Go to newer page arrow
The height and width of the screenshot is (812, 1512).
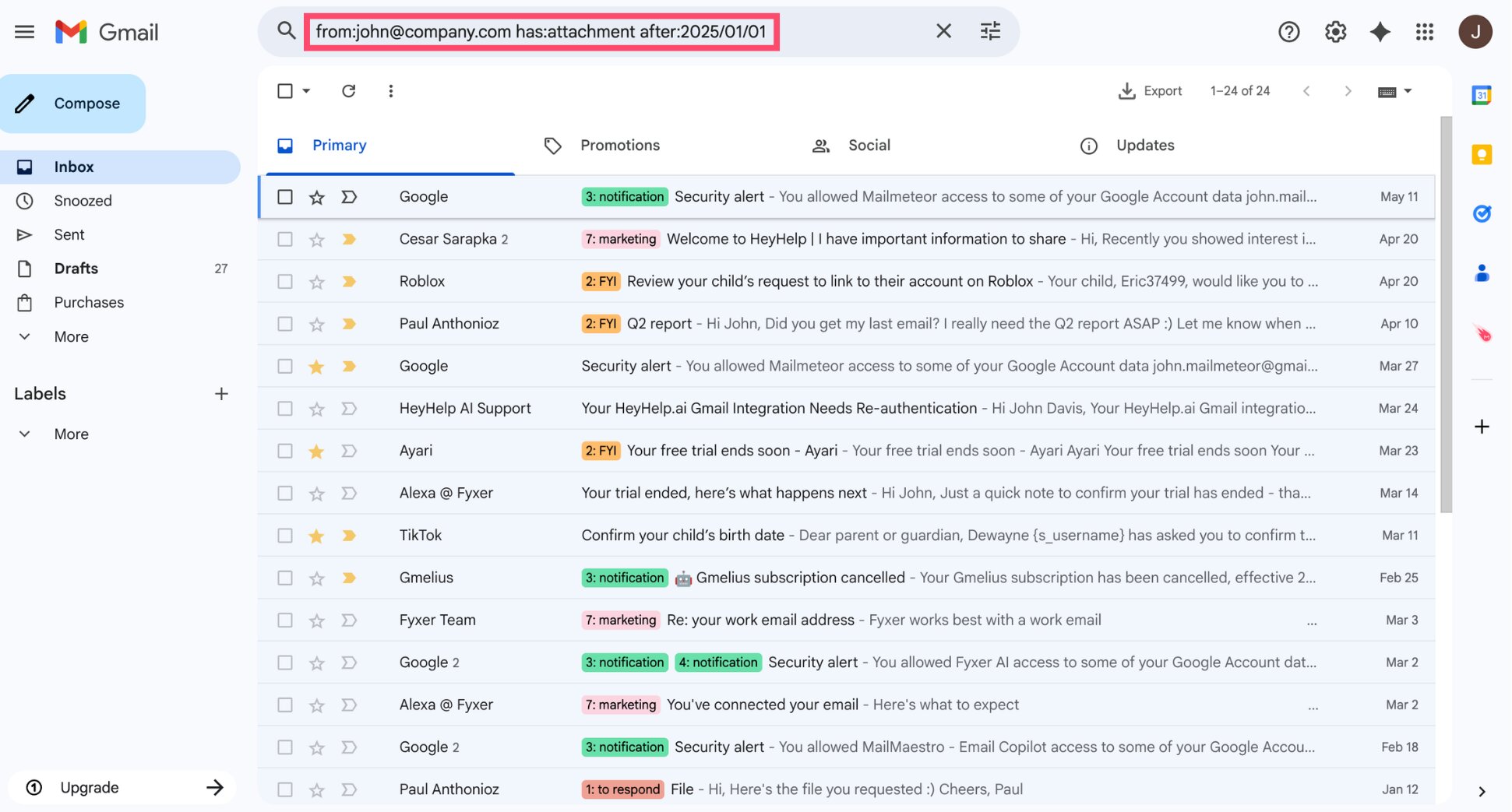(x=1306, y=91)
